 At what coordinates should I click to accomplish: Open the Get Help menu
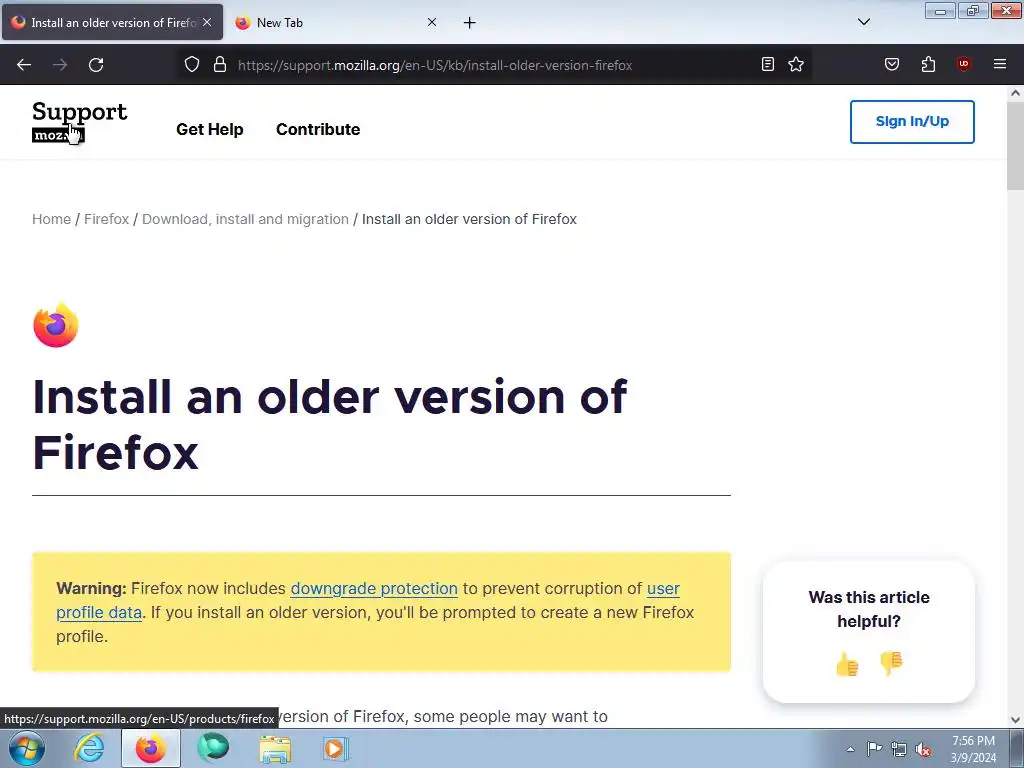[x=210, y=129]
